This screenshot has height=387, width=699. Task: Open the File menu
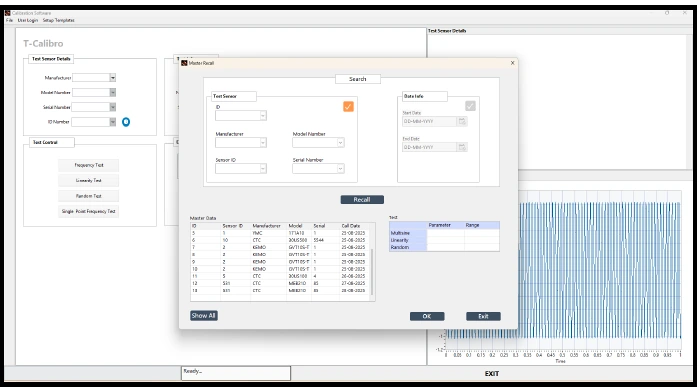(x=9, y=21)
